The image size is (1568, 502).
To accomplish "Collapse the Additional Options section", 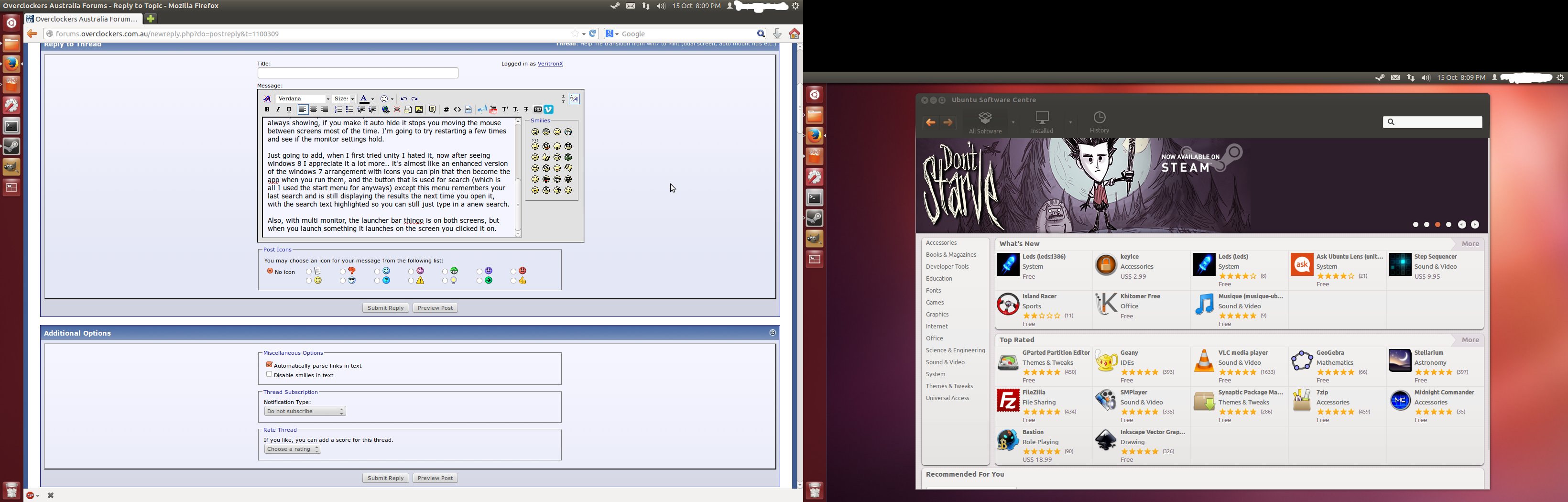I will click(x=773, y=333).
